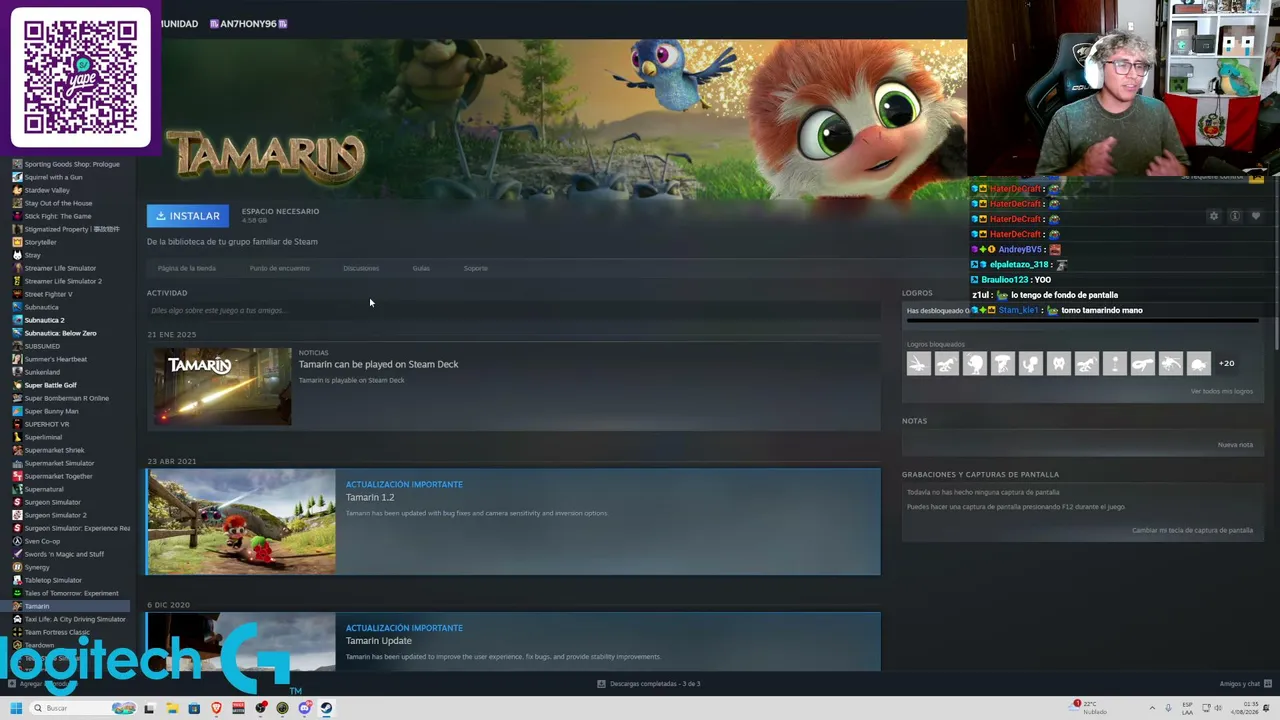This screenshot has width=1280, height=720.
Task: Add Tamarin to favorites with heart icon
Action: point(1256,216)
